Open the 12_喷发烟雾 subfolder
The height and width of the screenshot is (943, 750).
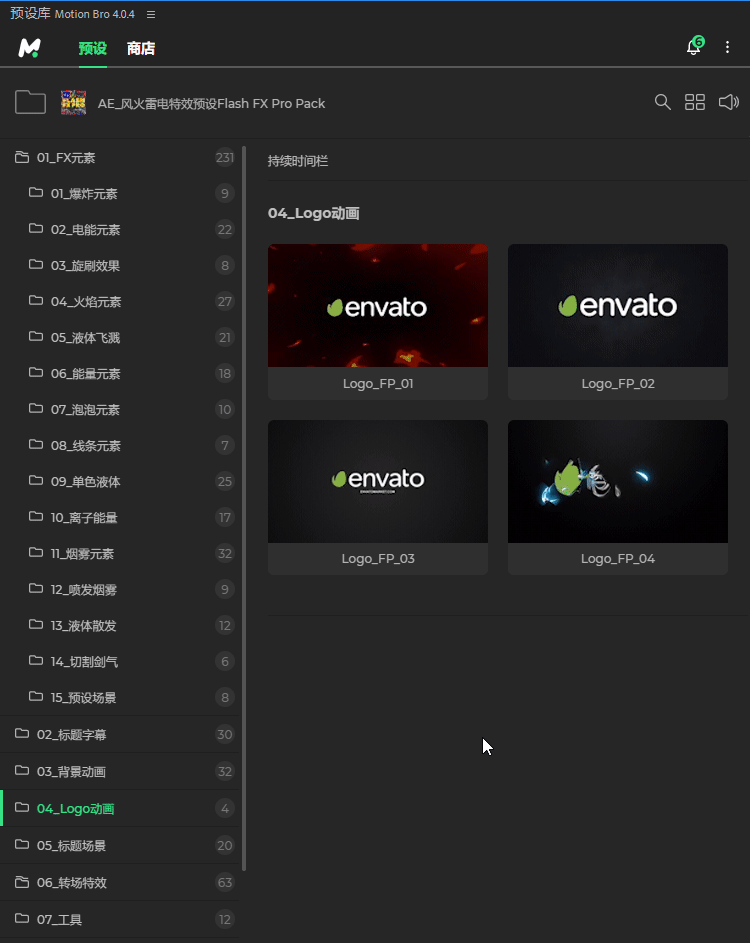(120, 589)
